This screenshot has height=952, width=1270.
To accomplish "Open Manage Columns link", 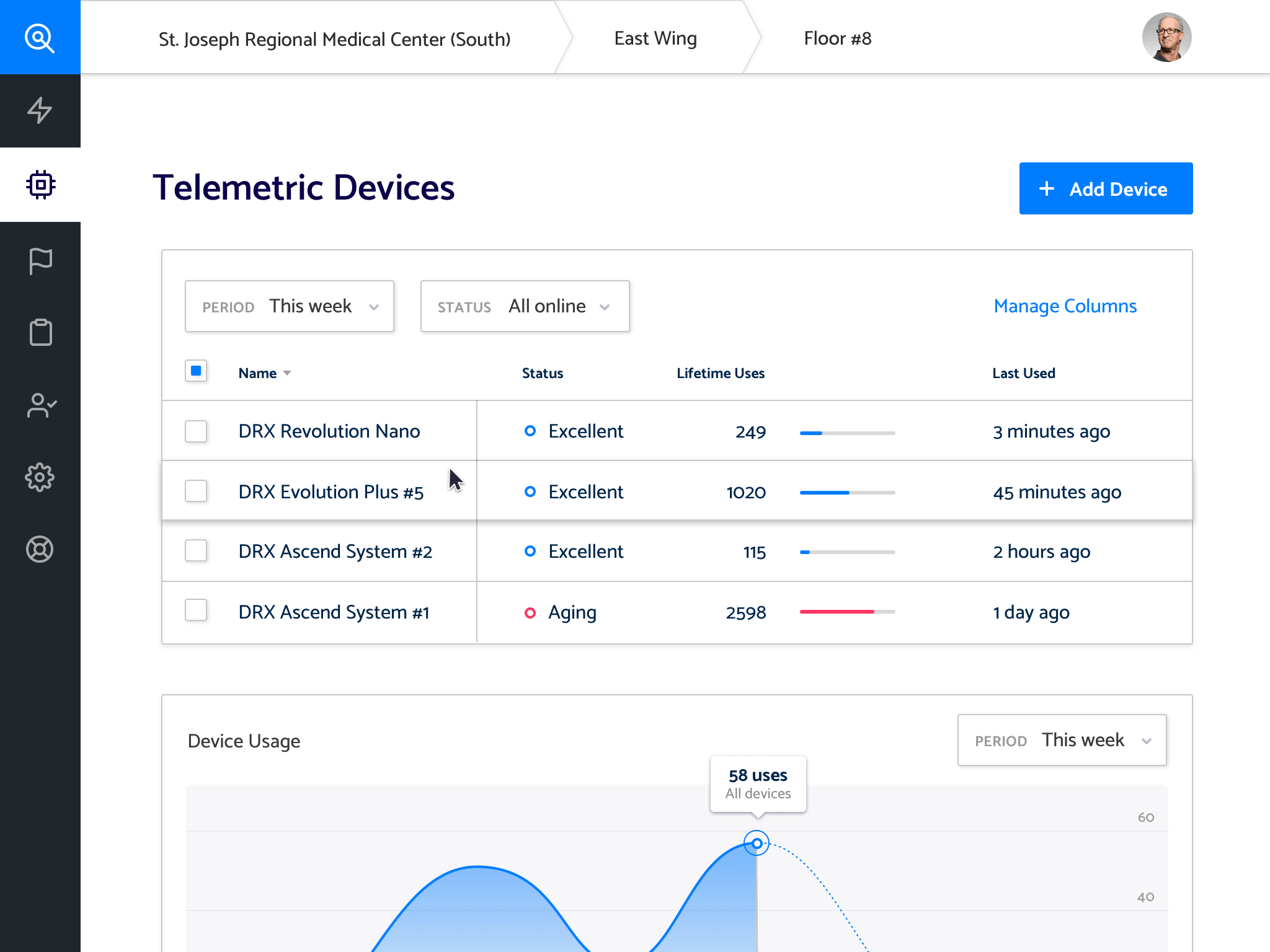I will click(1065, 306).
